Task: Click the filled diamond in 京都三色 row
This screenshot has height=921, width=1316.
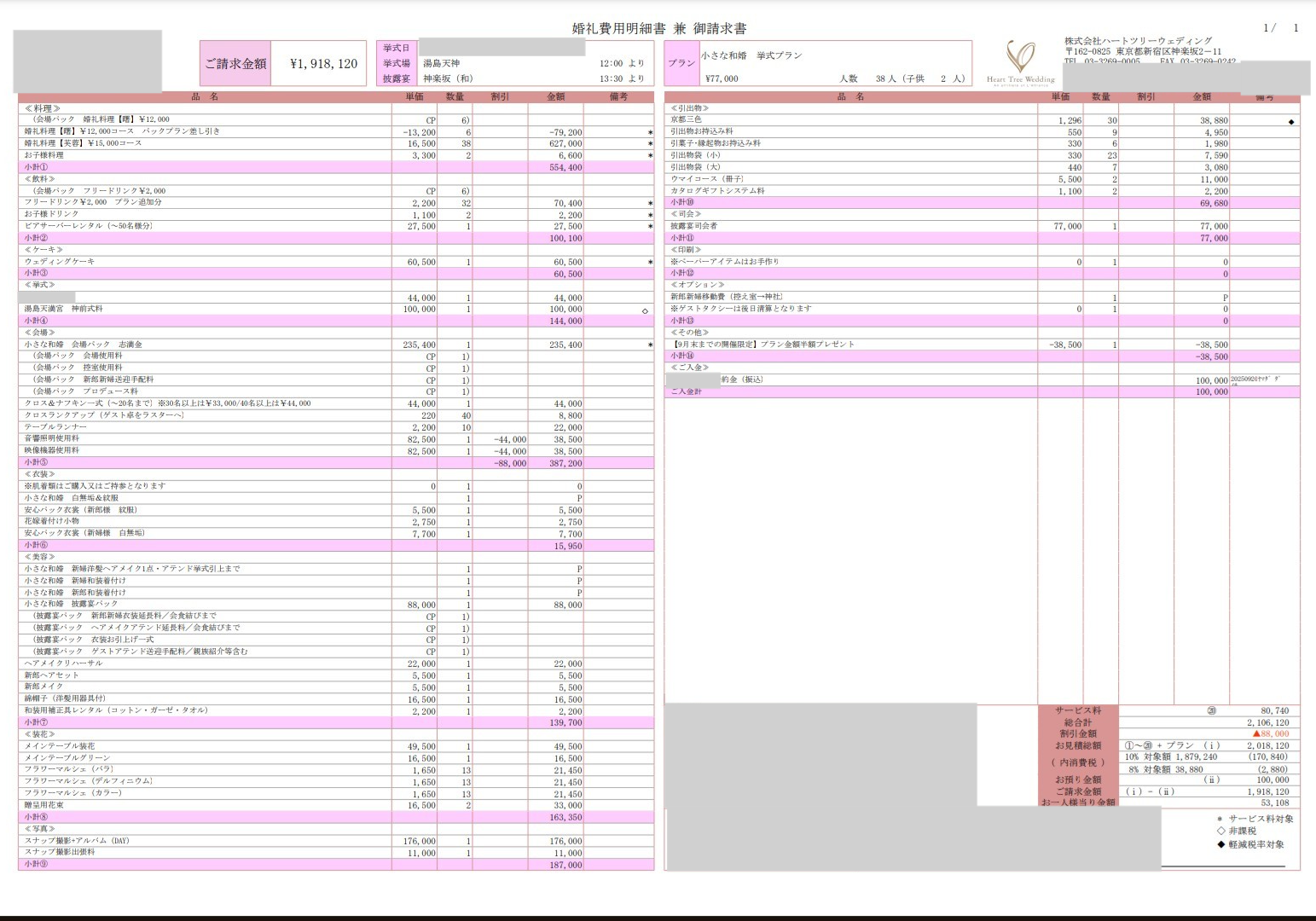Action: point(1291,122)
